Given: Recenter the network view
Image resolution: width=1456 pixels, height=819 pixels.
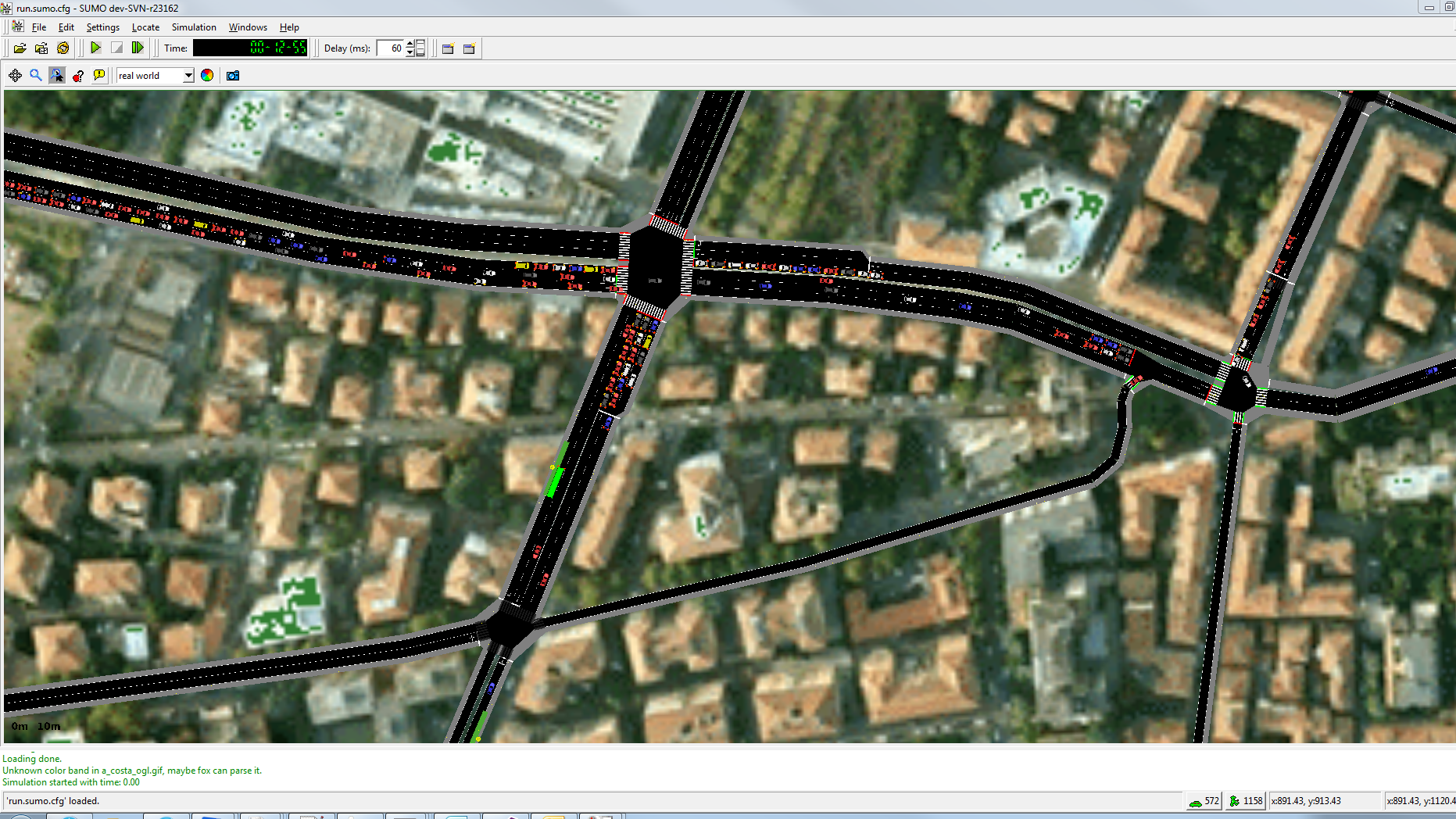Looking at the screenshot, I should (15, 75).
